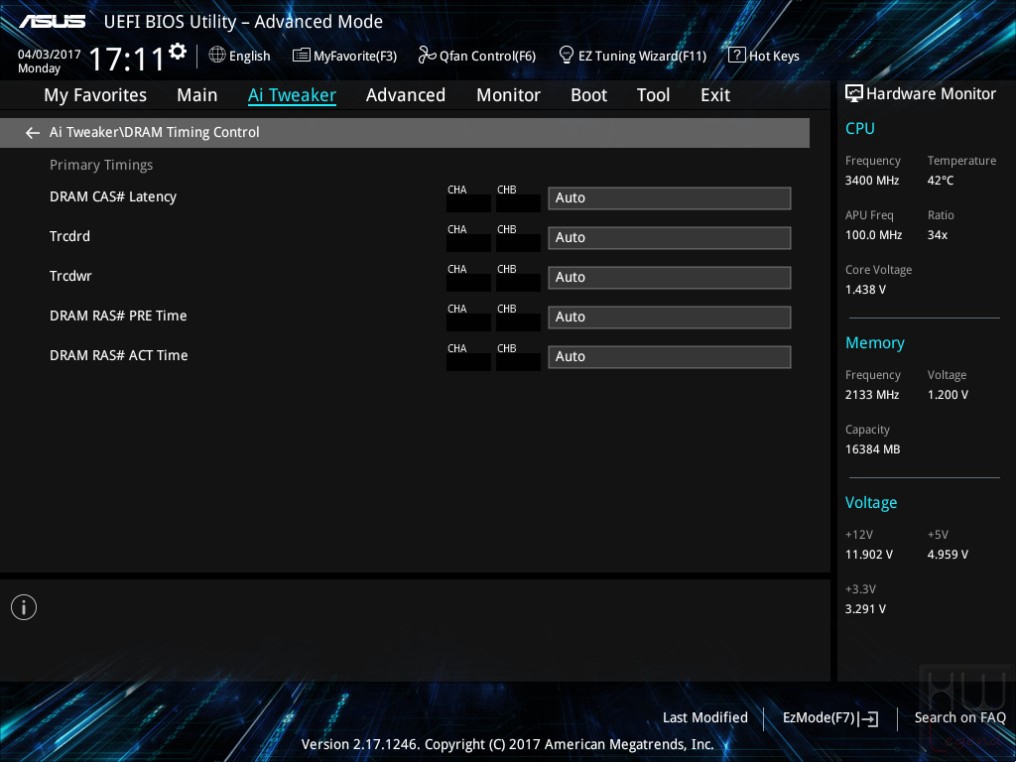Set DRAM CAS# Latency Auto field
Viewport: 1016px width, 762px height.
click(669, 198)
